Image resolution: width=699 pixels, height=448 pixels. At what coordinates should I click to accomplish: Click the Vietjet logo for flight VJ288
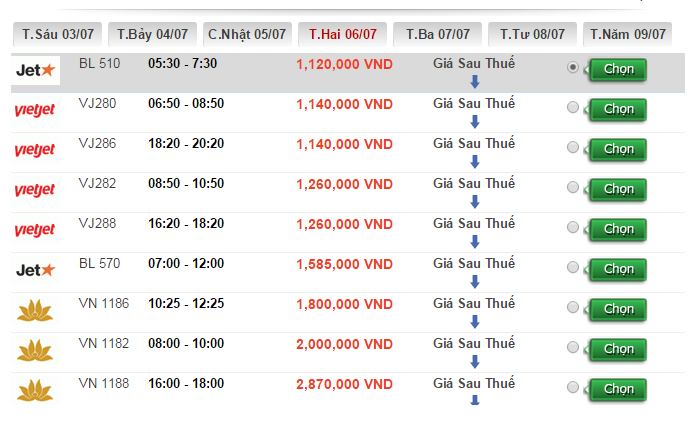[x=35, y=230]
